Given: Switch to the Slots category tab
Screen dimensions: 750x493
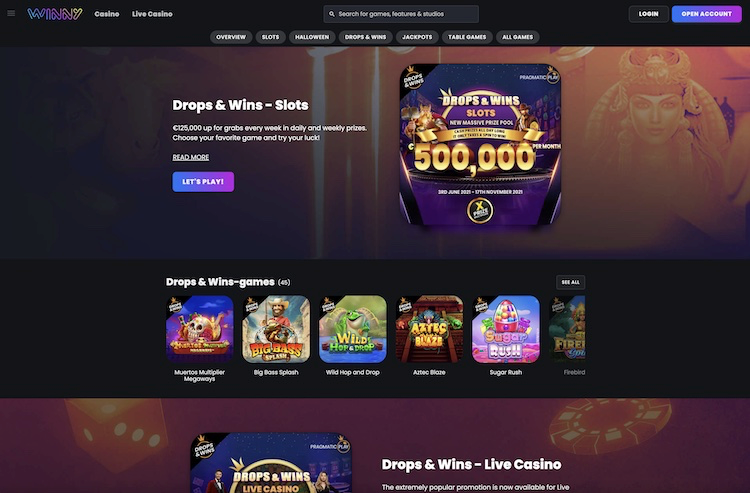Looking at the screenshot, I should tap(270, 37).
